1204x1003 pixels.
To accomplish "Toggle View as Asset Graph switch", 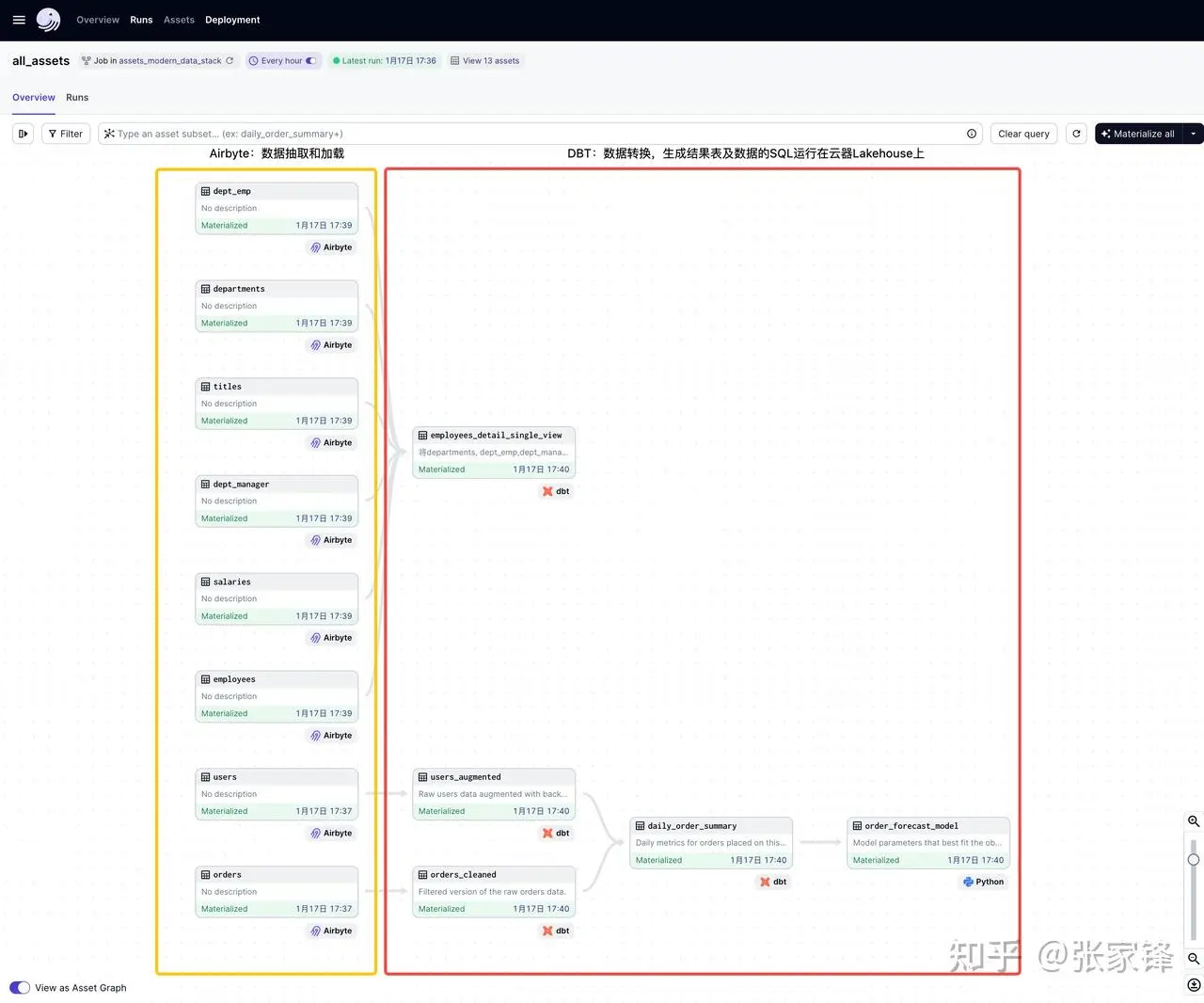I will [20, 988].
